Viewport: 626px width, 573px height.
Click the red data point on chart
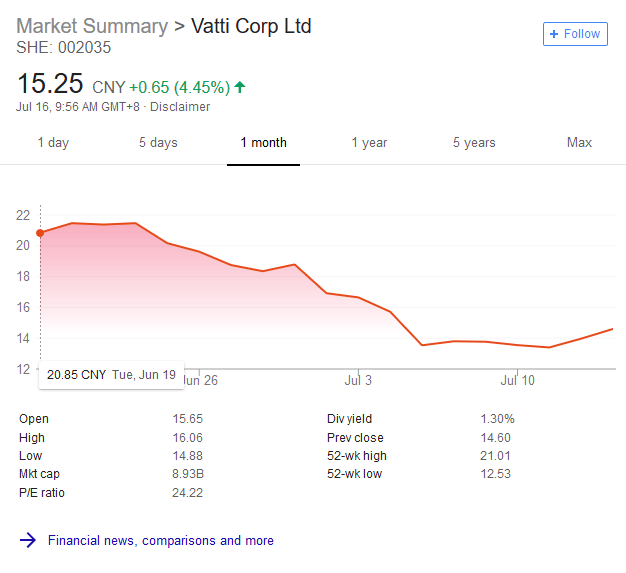40,233
